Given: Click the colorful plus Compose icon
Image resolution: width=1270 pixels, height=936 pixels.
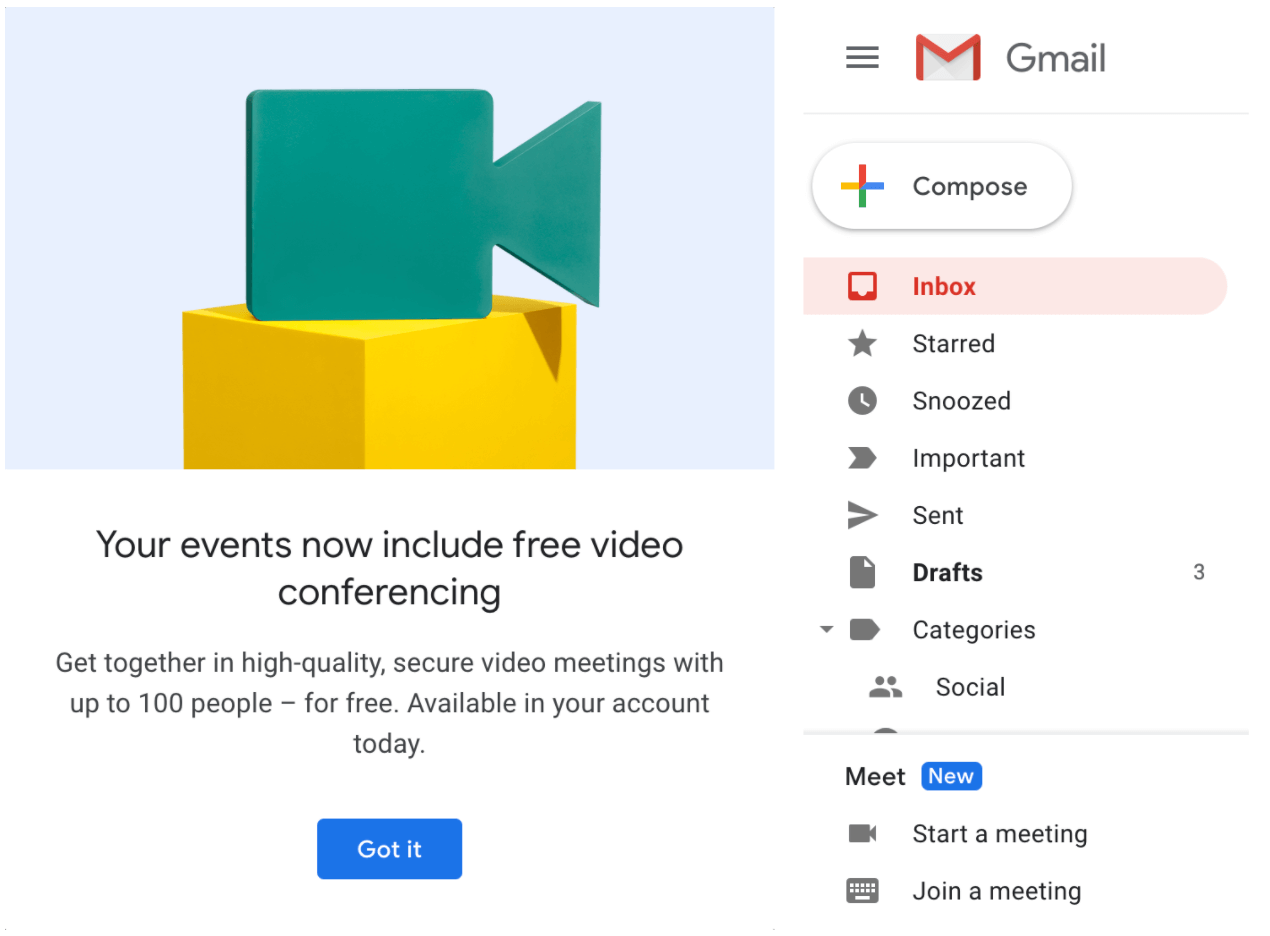Looking at the screenshot, I should [x=862, y=187].
